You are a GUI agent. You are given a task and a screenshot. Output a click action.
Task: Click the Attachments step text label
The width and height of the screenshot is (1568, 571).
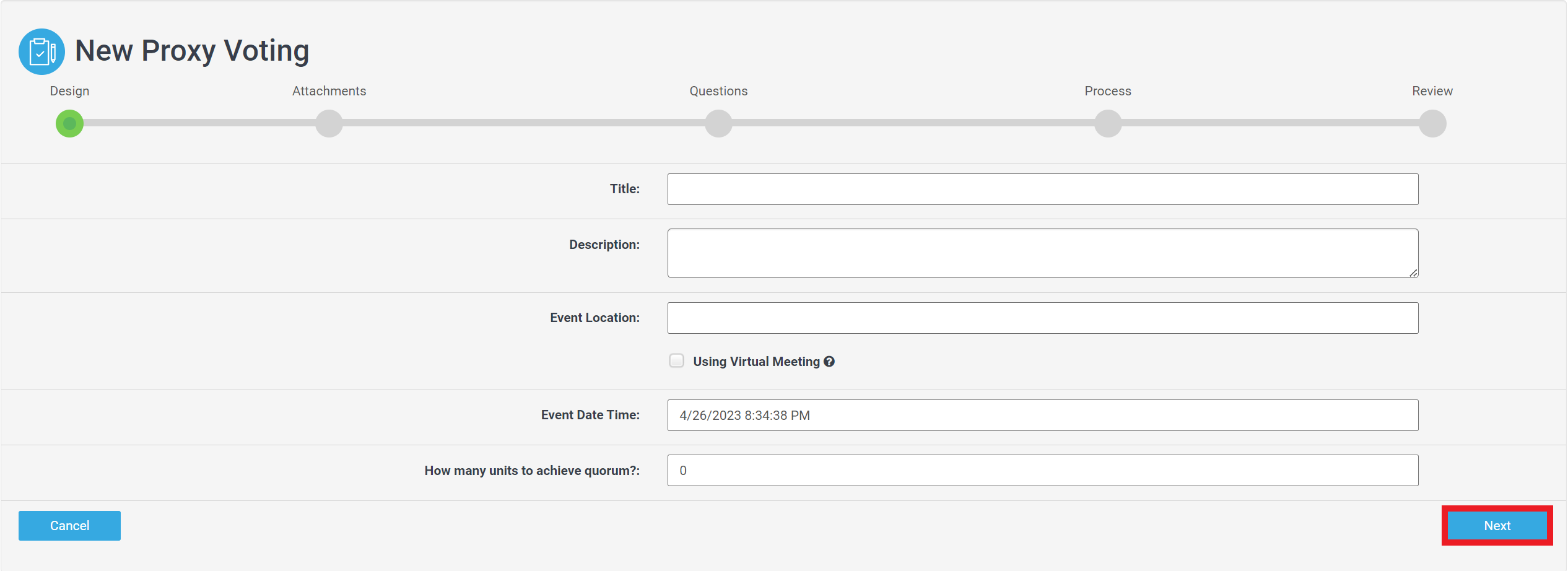[x=329, y=91]
